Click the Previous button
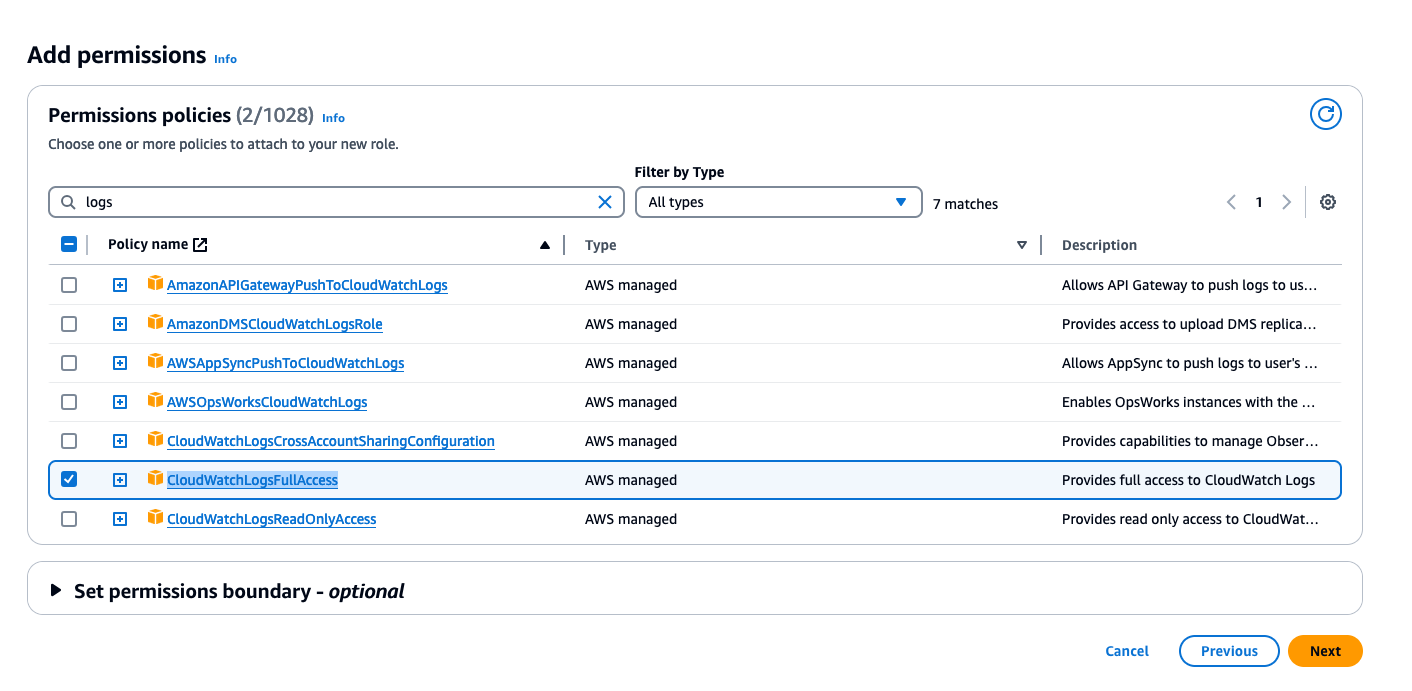This screenshot has height=691, width=1412. (x=1229, y=651)
